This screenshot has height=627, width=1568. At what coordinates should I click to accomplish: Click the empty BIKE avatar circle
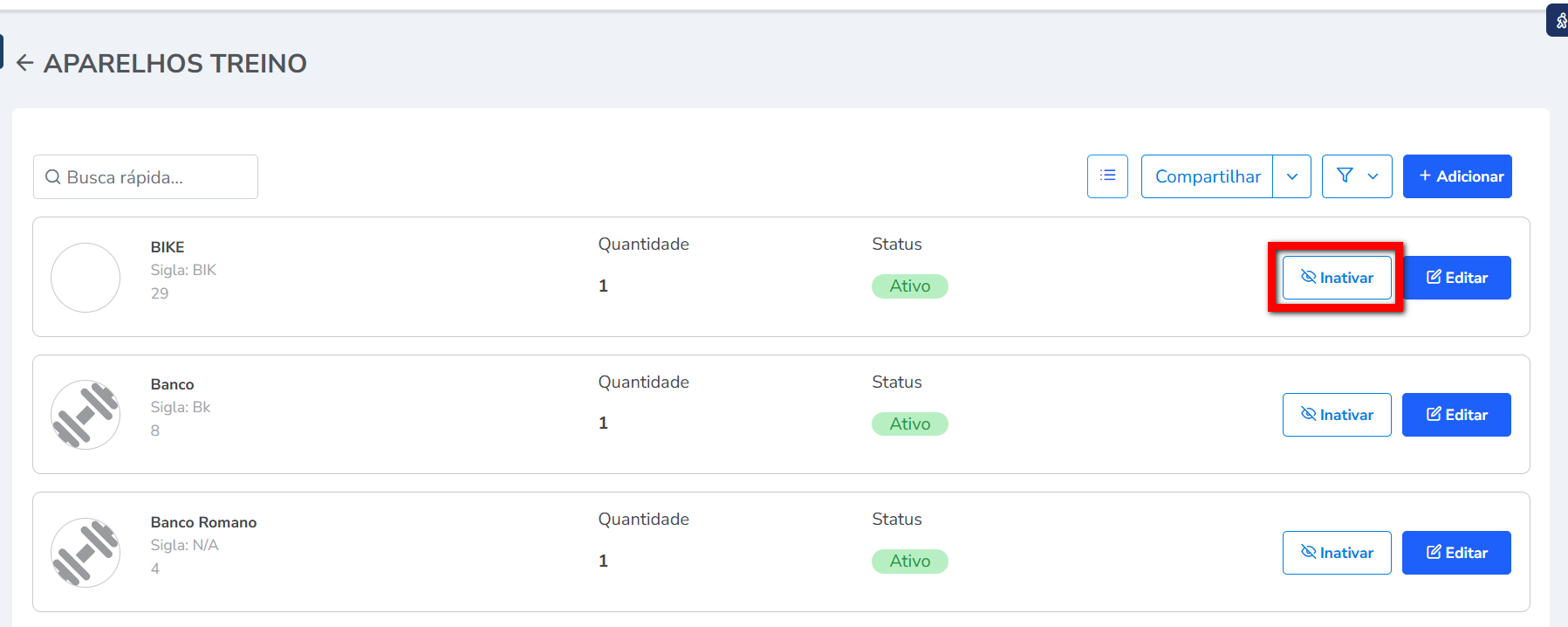(86, 278)
